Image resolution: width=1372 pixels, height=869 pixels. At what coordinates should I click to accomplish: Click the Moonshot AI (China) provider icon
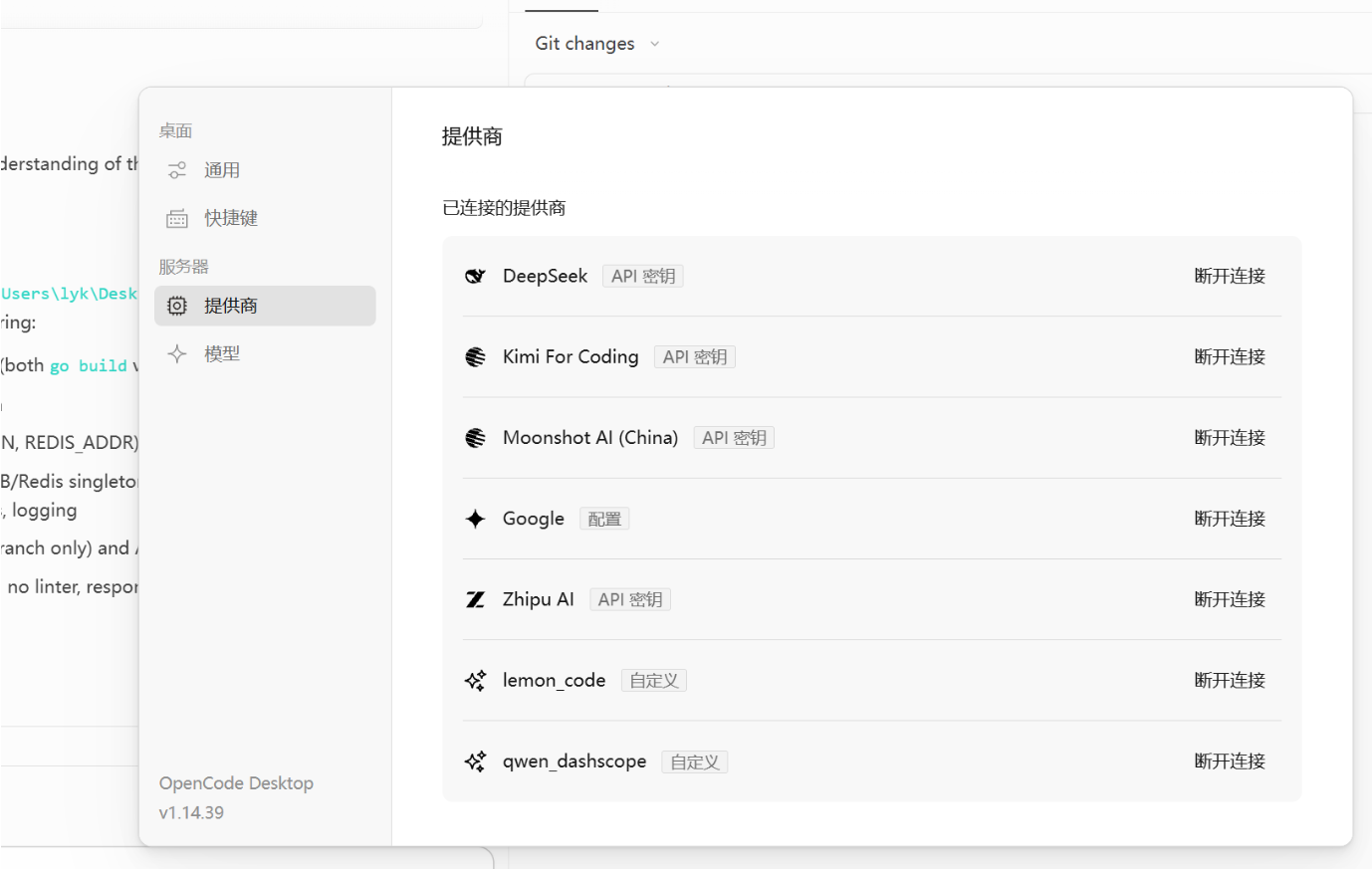pyautogui.click(x=476, y=438)
